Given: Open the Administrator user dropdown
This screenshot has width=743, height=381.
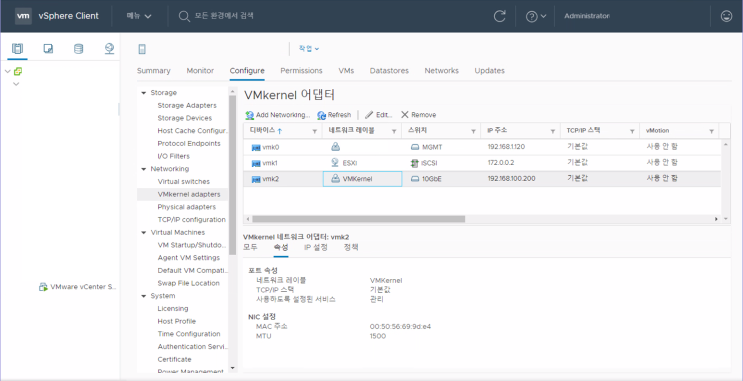Looking at the screenshot, I should (x=587, y=16).
